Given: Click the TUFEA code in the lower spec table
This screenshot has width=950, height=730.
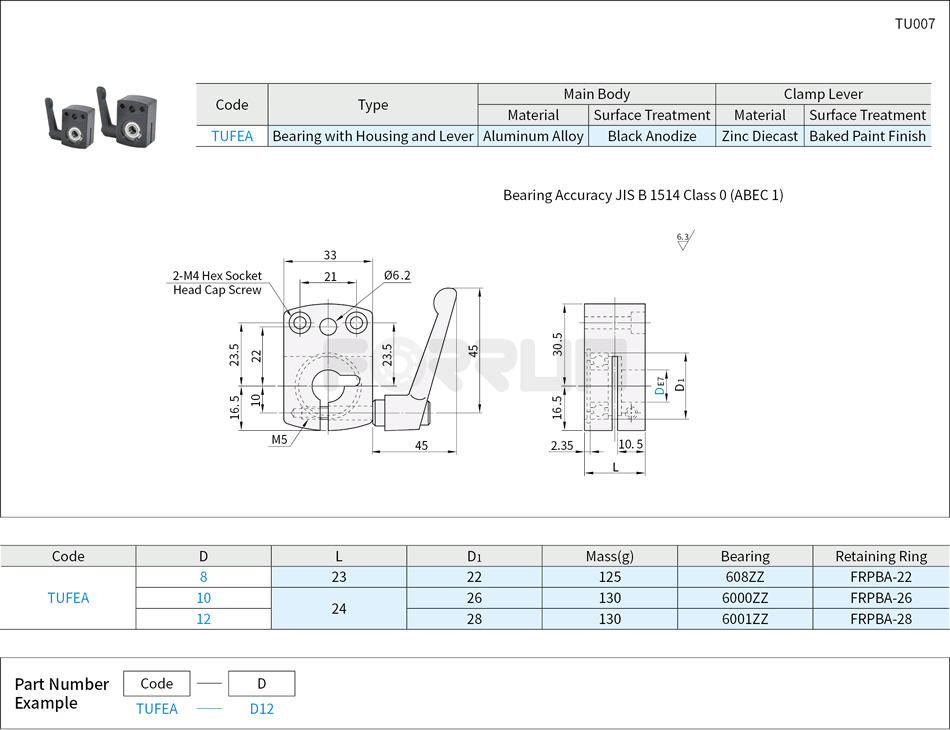Looking at the screenshot, I should (x=68, y=598).
